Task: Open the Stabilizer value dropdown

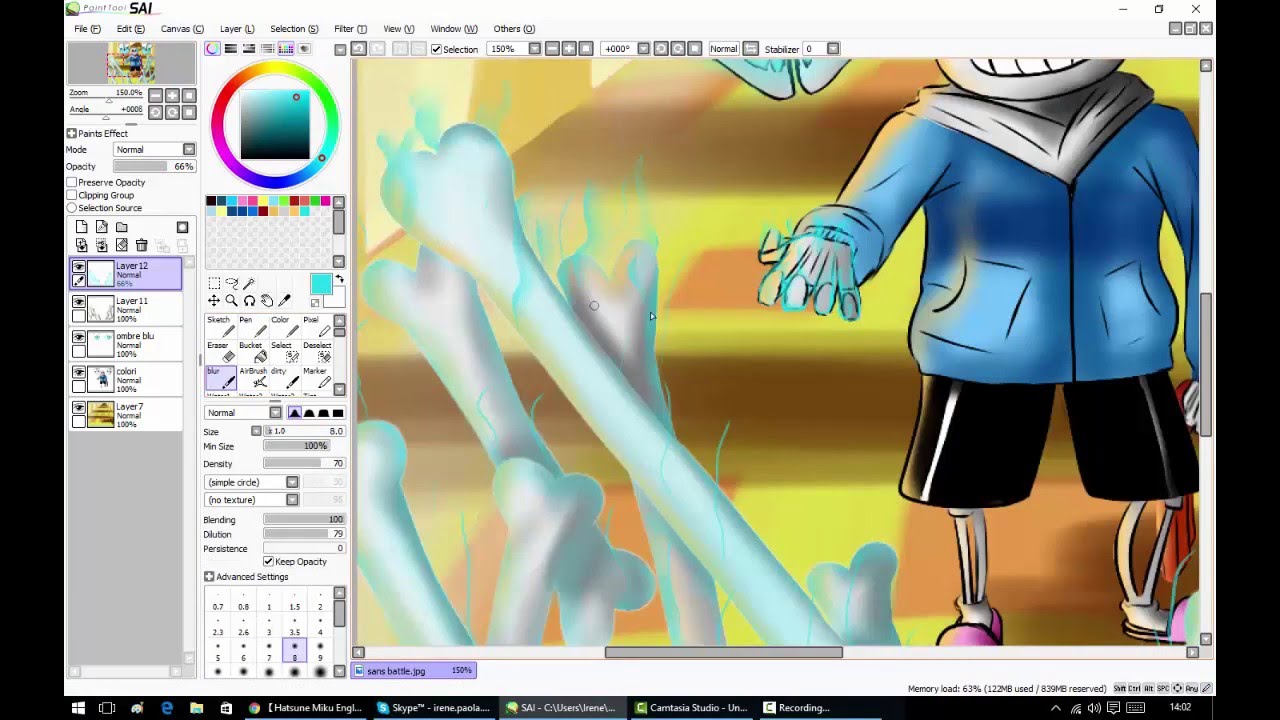Action: pos(833,49)
